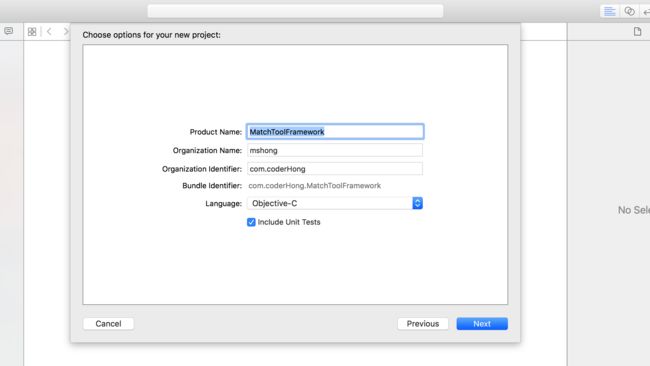
Task: Click the Previous button
Action: (423, 324)
